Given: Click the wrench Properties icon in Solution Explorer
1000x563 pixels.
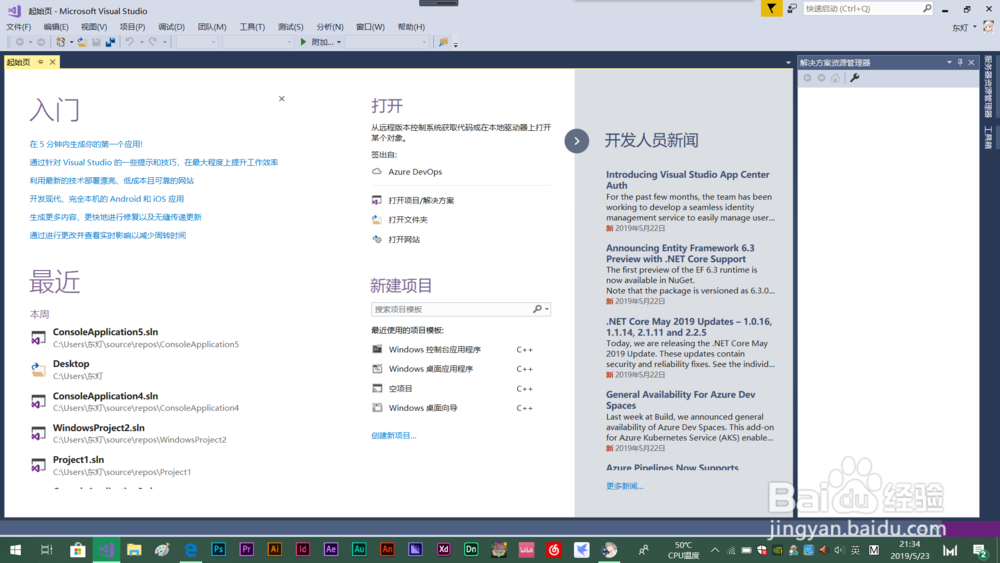Looking at the screenshot, I should coord(855,78).
